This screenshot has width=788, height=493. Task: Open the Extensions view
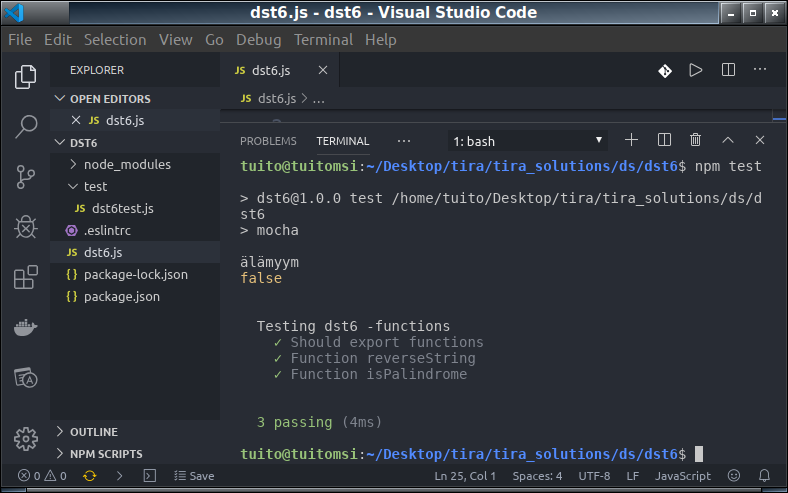coord(25,277)
